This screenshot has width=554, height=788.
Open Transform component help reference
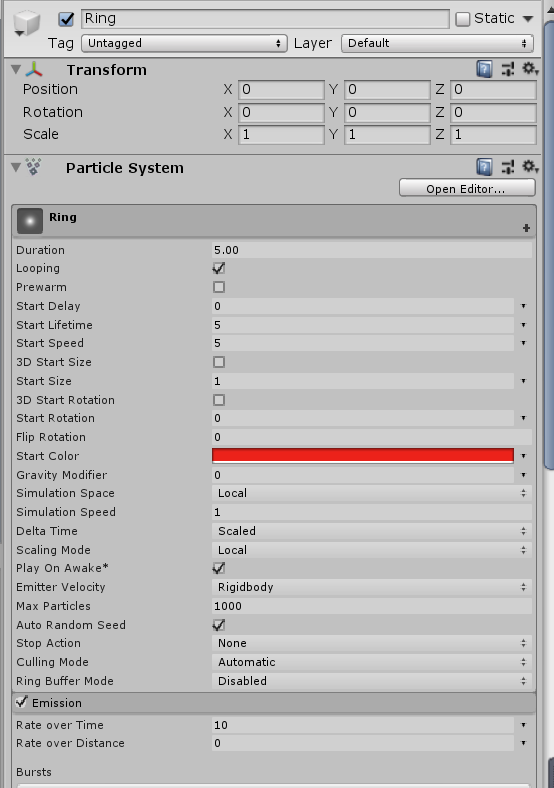(x=484, y=69)
